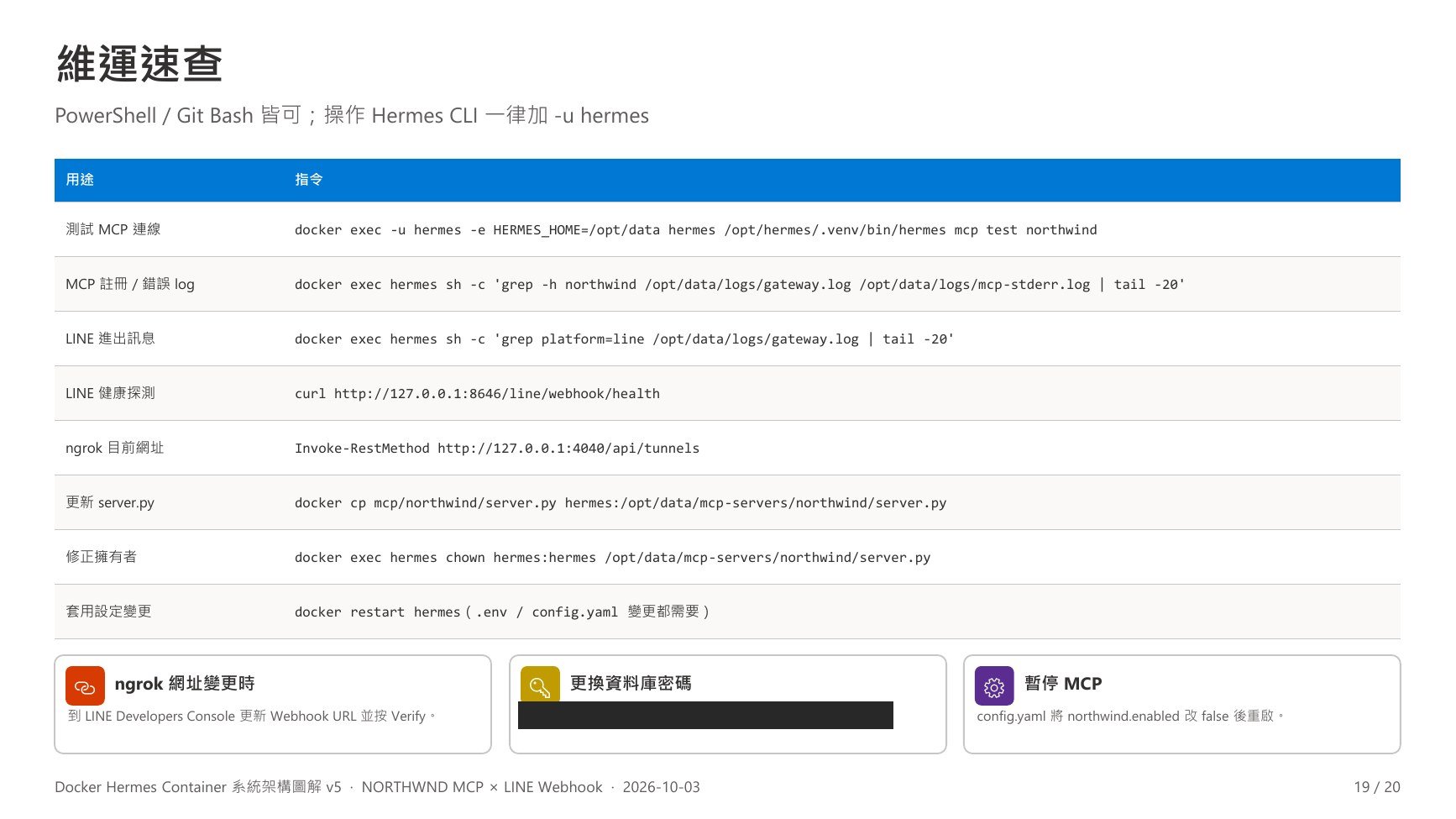Select the 維運速查 slide title
The image size is (1456, 819).
(x=139, y=64)
